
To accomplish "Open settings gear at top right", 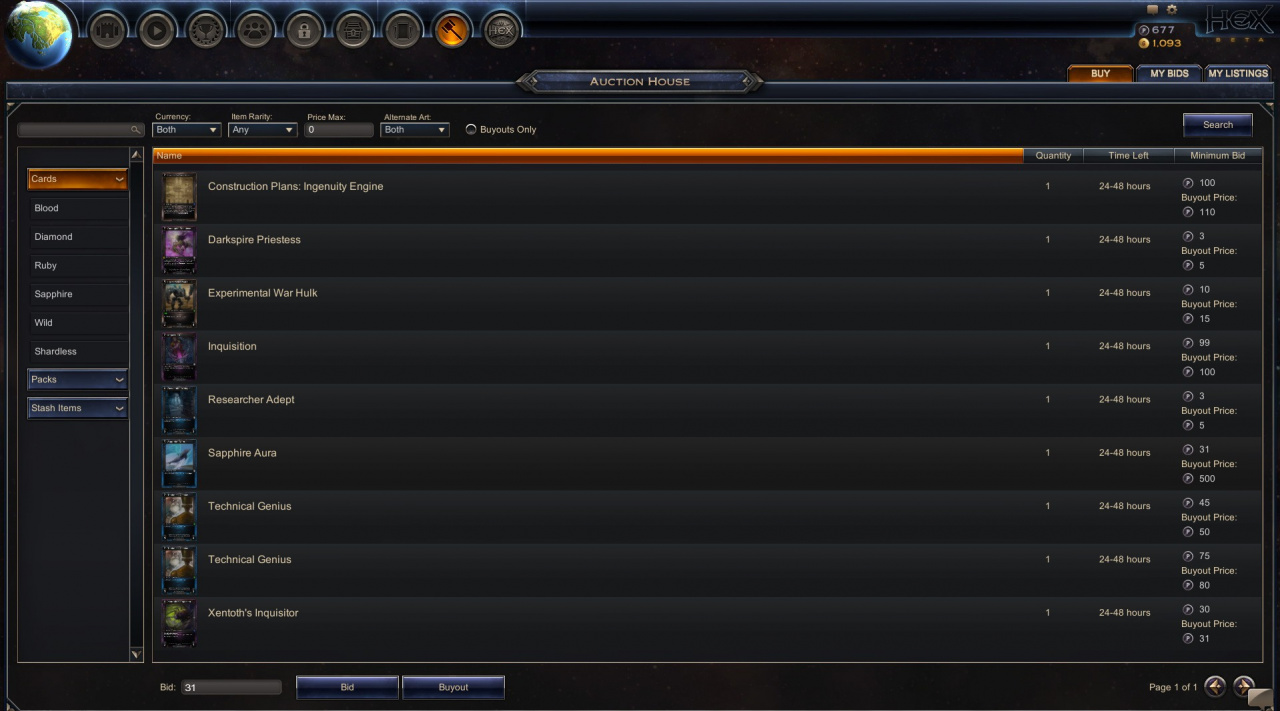I will [x=1172, y=9].
